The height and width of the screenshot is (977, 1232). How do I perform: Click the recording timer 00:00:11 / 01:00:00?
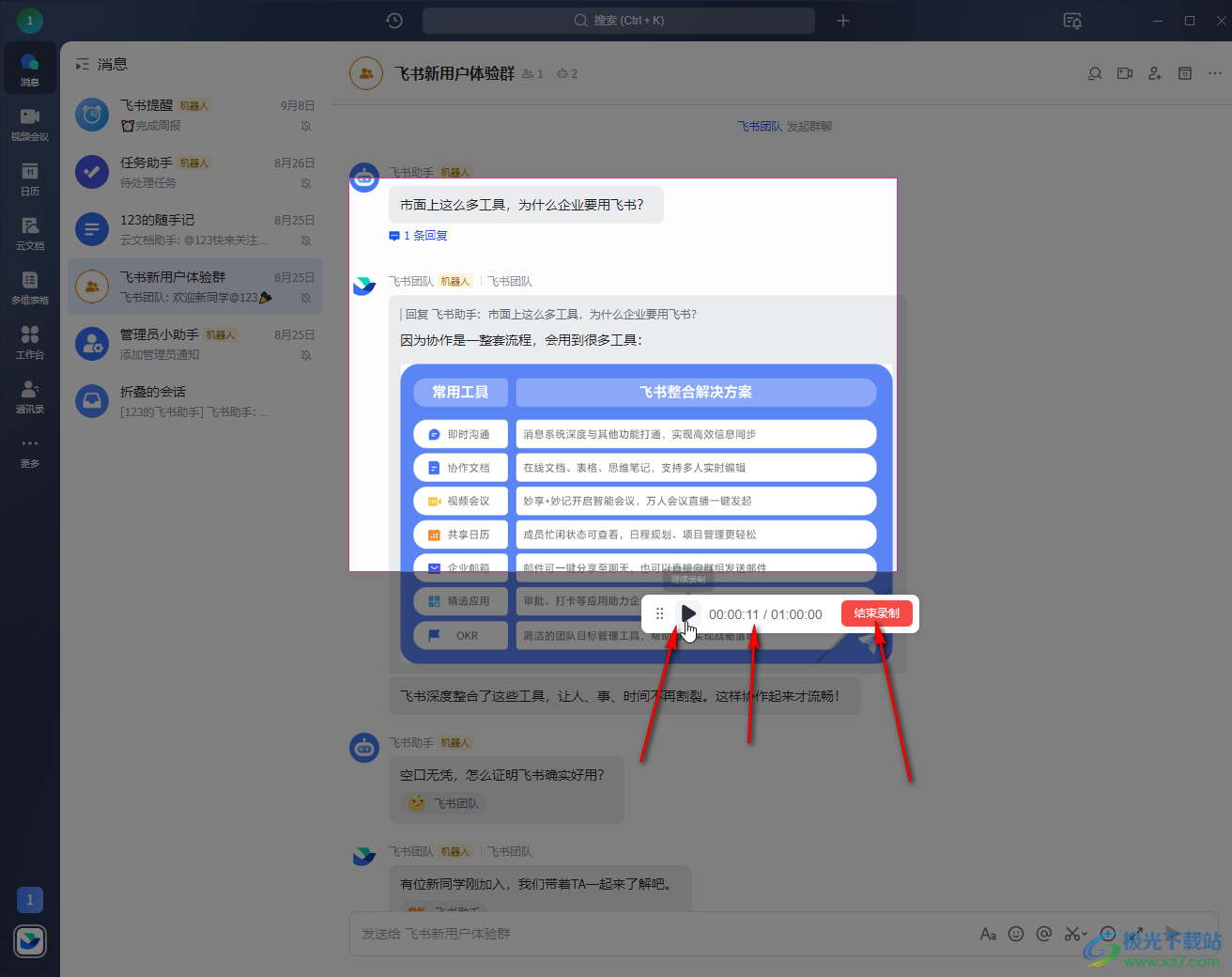pos(765,614)
